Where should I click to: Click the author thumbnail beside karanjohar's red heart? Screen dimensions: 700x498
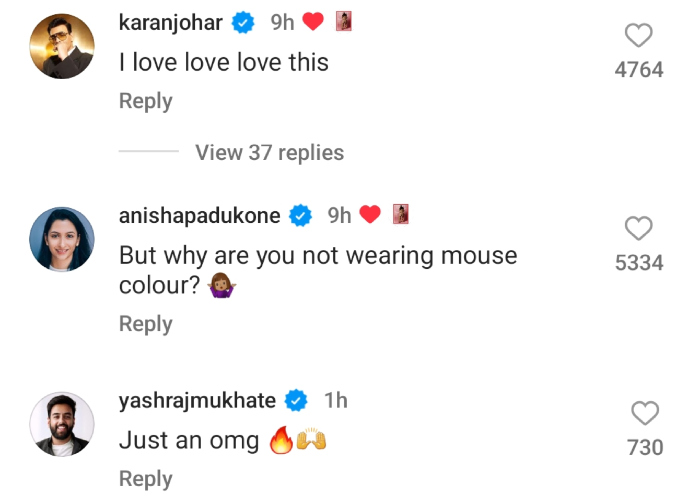(x=344, y=22)
